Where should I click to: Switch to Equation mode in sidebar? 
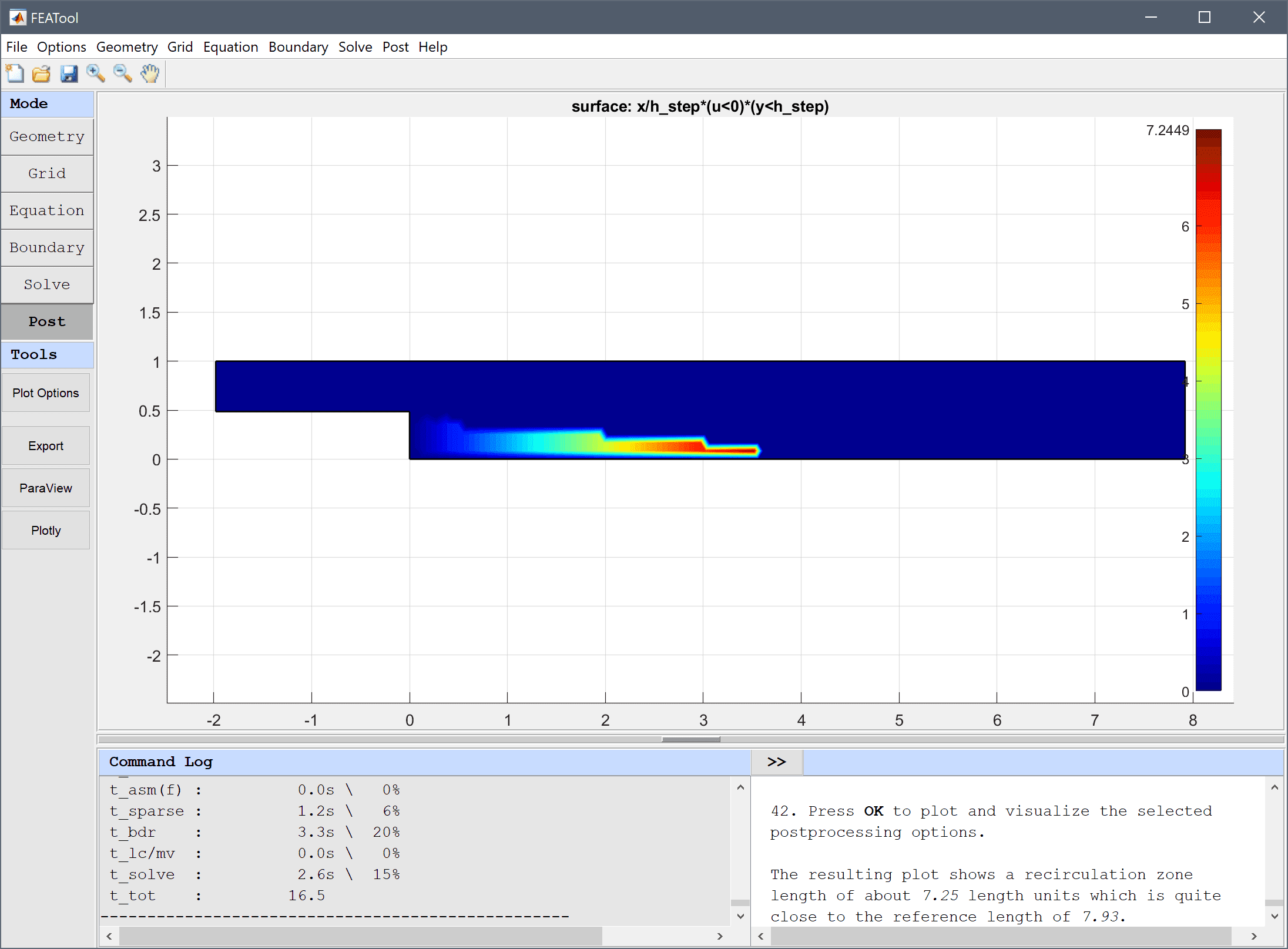[47, 210]
